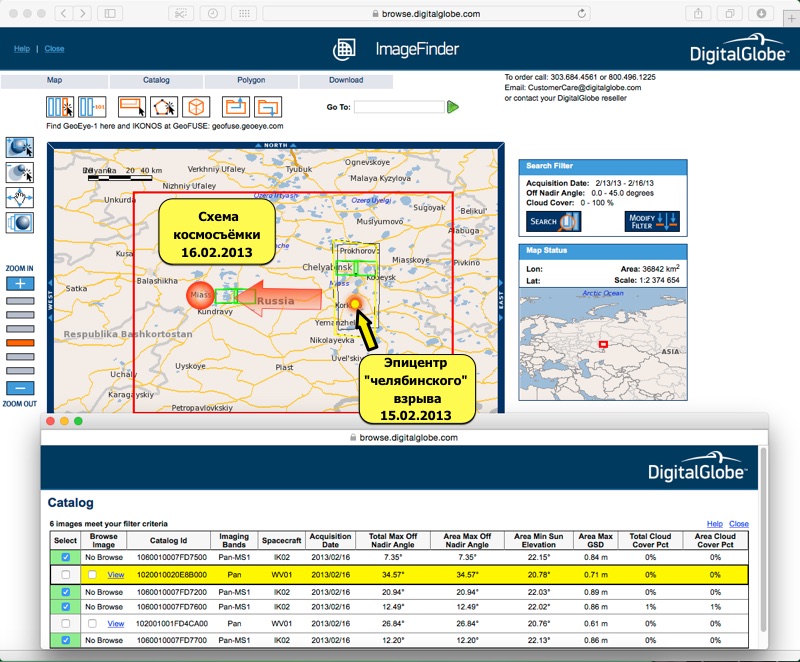Open the Download menu tab

[x=346, y=81]
